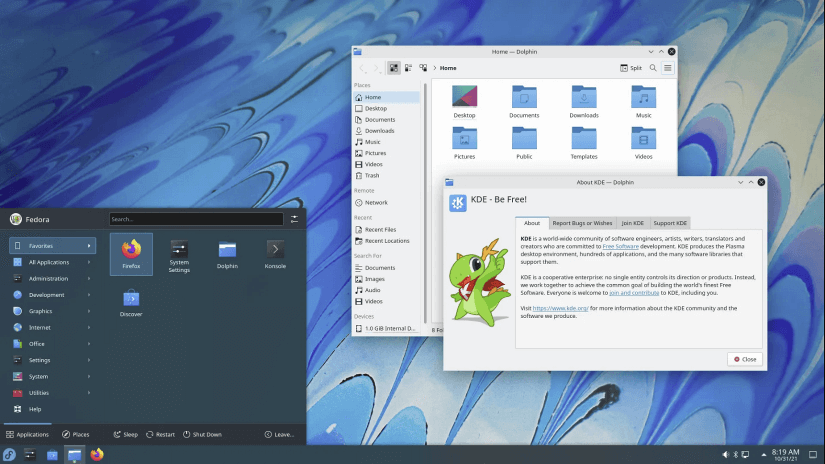Viewport: 825px width, 464px height.
Task: Open the Pictures folder icon in Dolphin file view
Action: (x=464, y=143)
